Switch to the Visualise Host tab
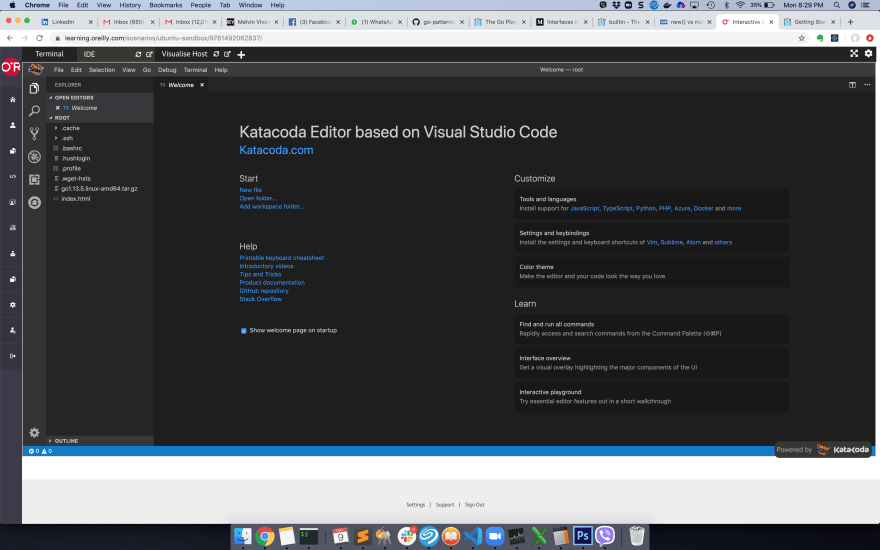Image resolution: width=880 pixels, height=550 pixels. point(184,54)
